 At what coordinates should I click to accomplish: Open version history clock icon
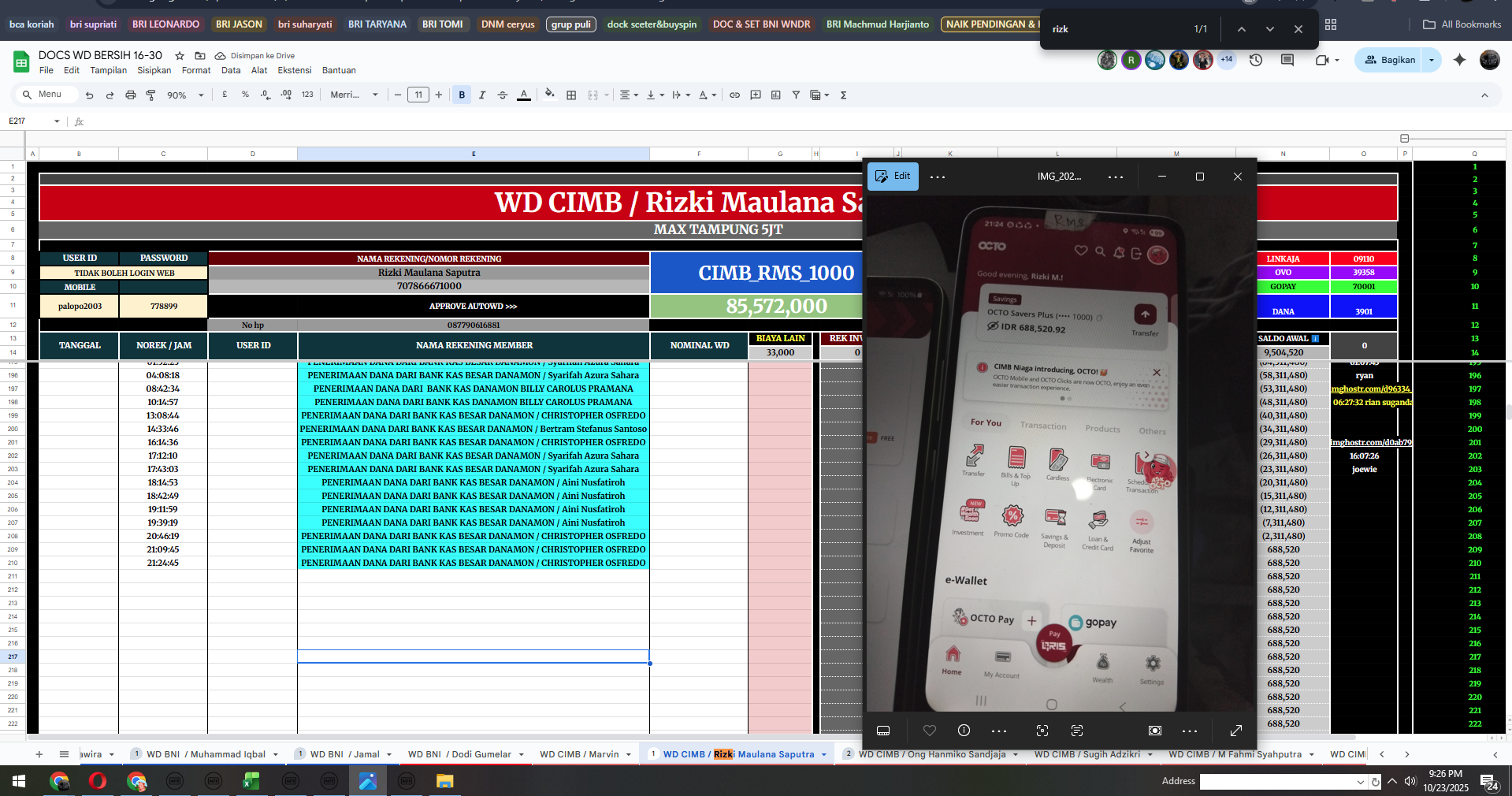tap(1256, 60)
